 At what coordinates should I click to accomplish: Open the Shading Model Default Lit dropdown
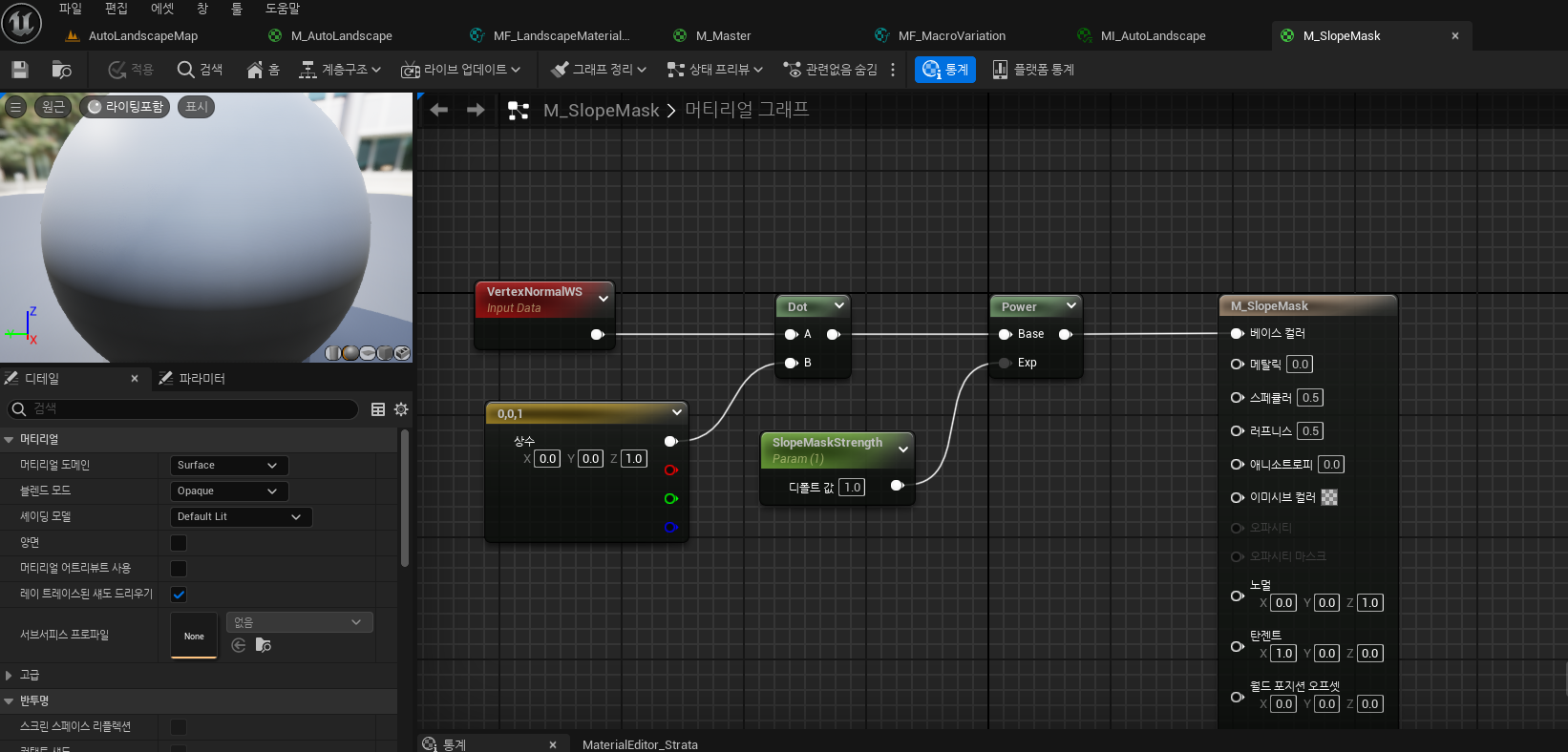pos(241,517)
